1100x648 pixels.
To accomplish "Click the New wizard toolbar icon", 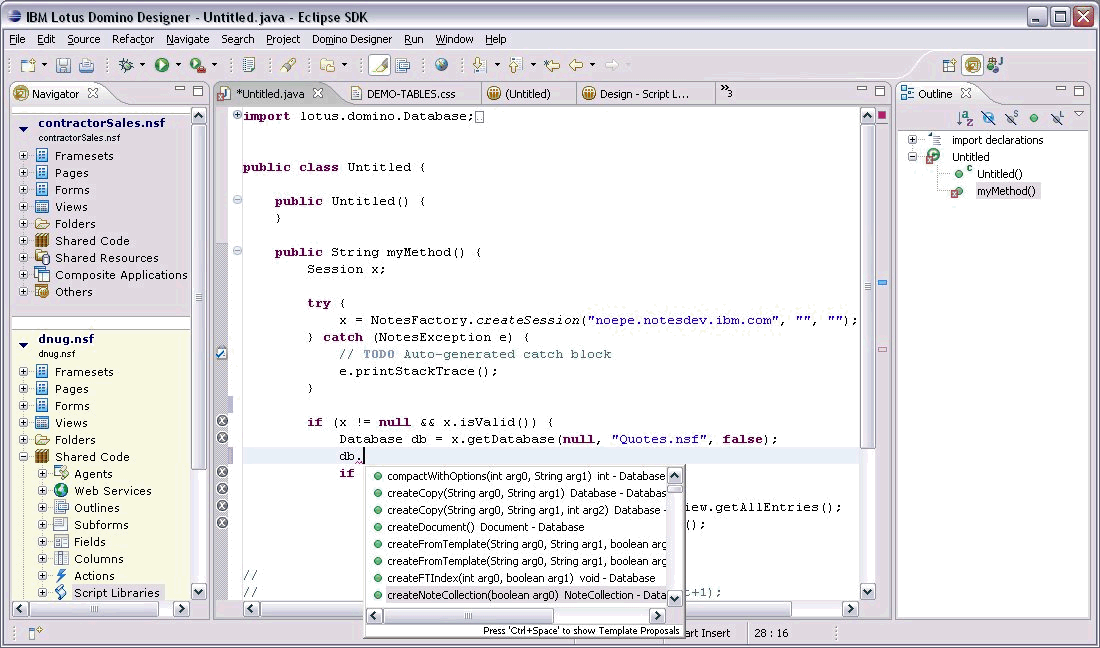I will pyautogui.click(x=28, y=65).
